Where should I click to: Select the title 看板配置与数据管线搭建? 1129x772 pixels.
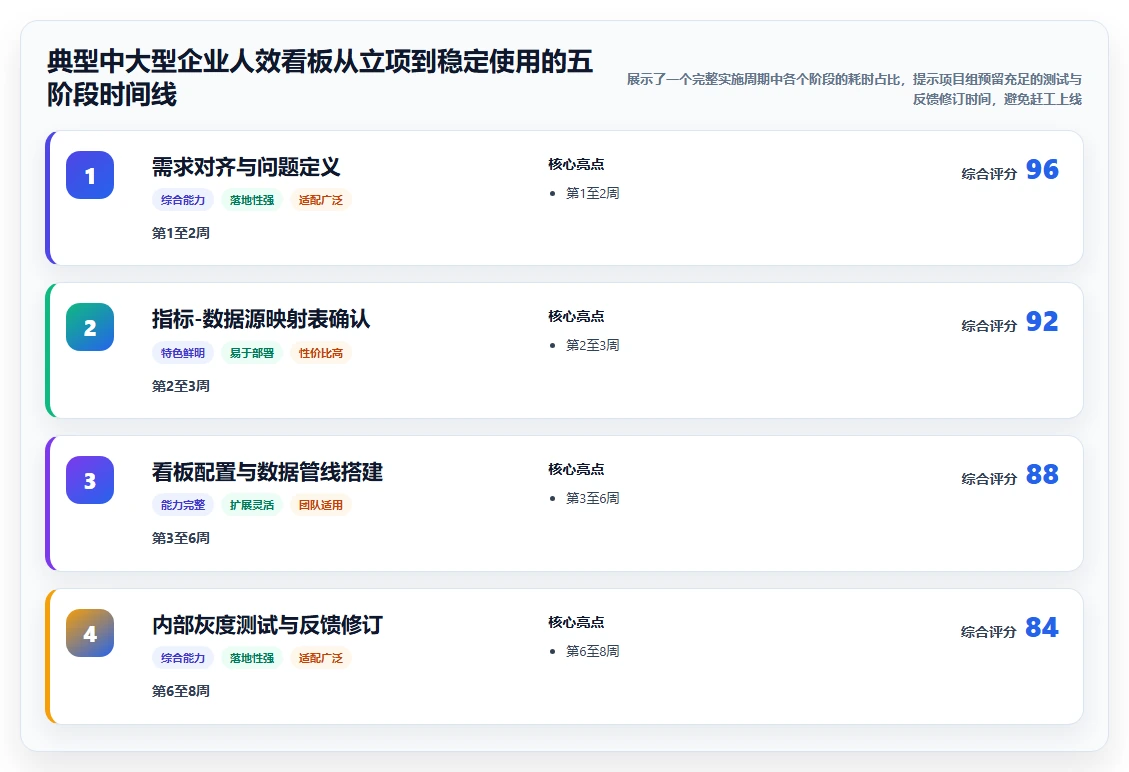[267, 472]
